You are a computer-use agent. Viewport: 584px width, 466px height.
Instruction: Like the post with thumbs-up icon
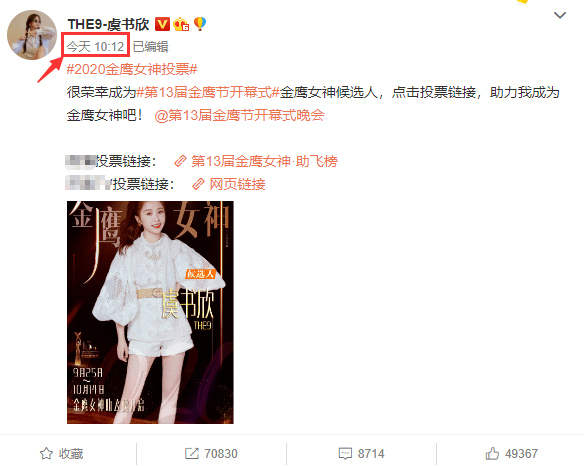click(492, 453)
